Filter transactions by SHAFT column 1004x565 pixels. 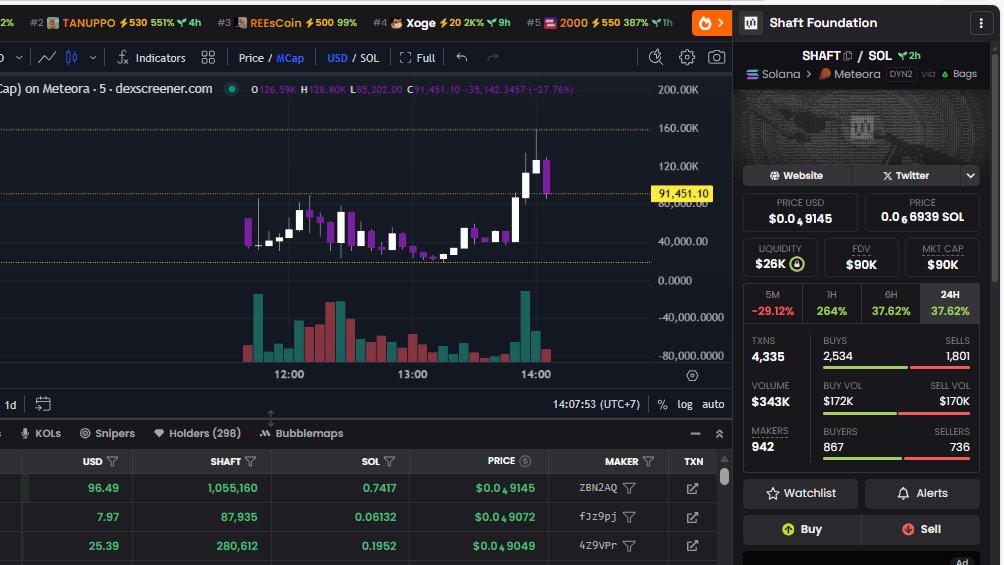pos(250,461)
